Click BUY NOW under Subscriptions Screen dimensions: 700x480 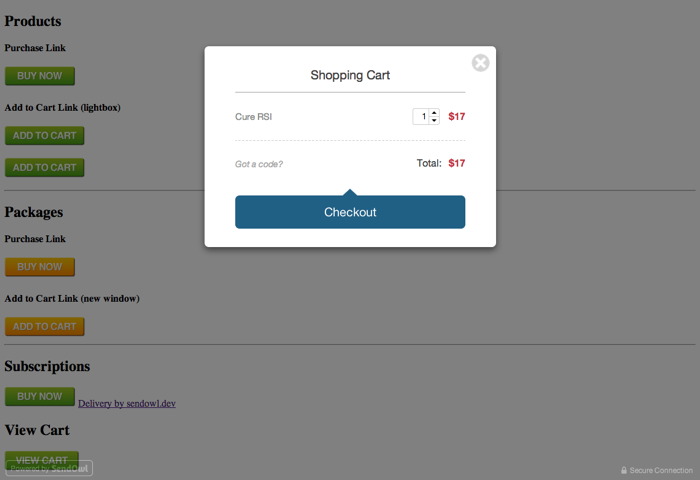pyautogui.click(x=40, y=397)
